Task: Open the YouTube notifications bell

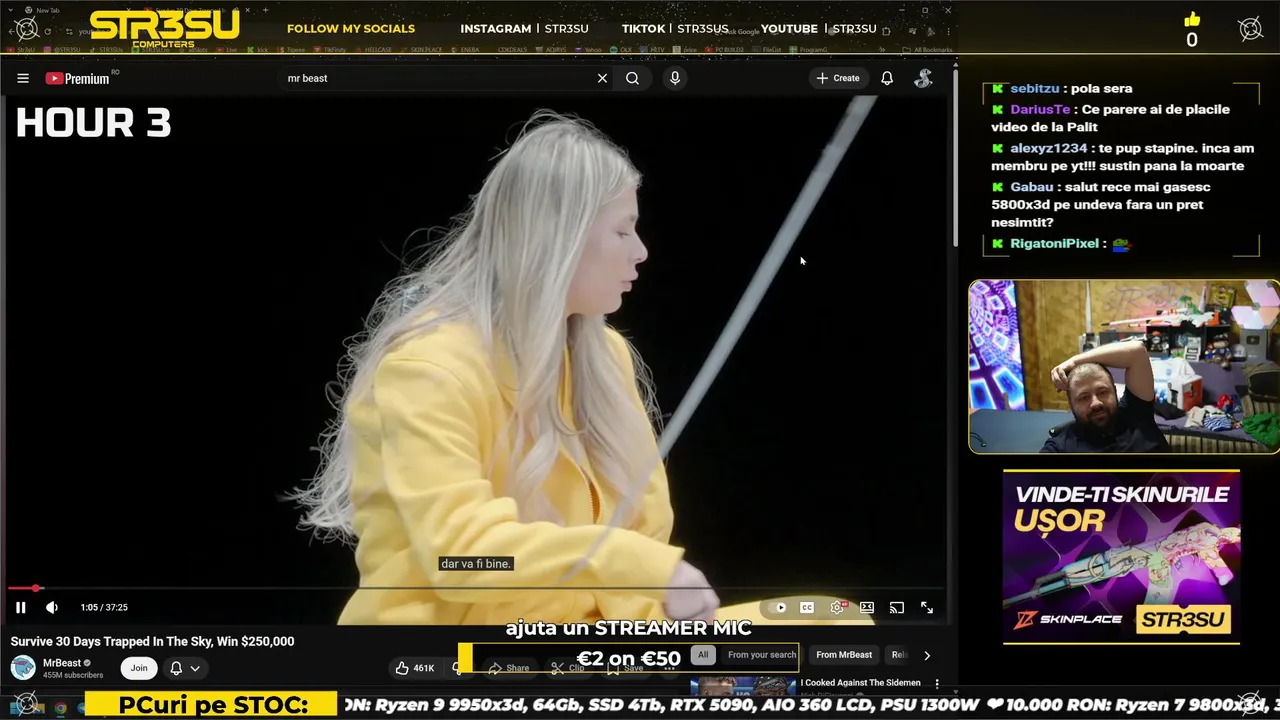Action: coord(887,78)
